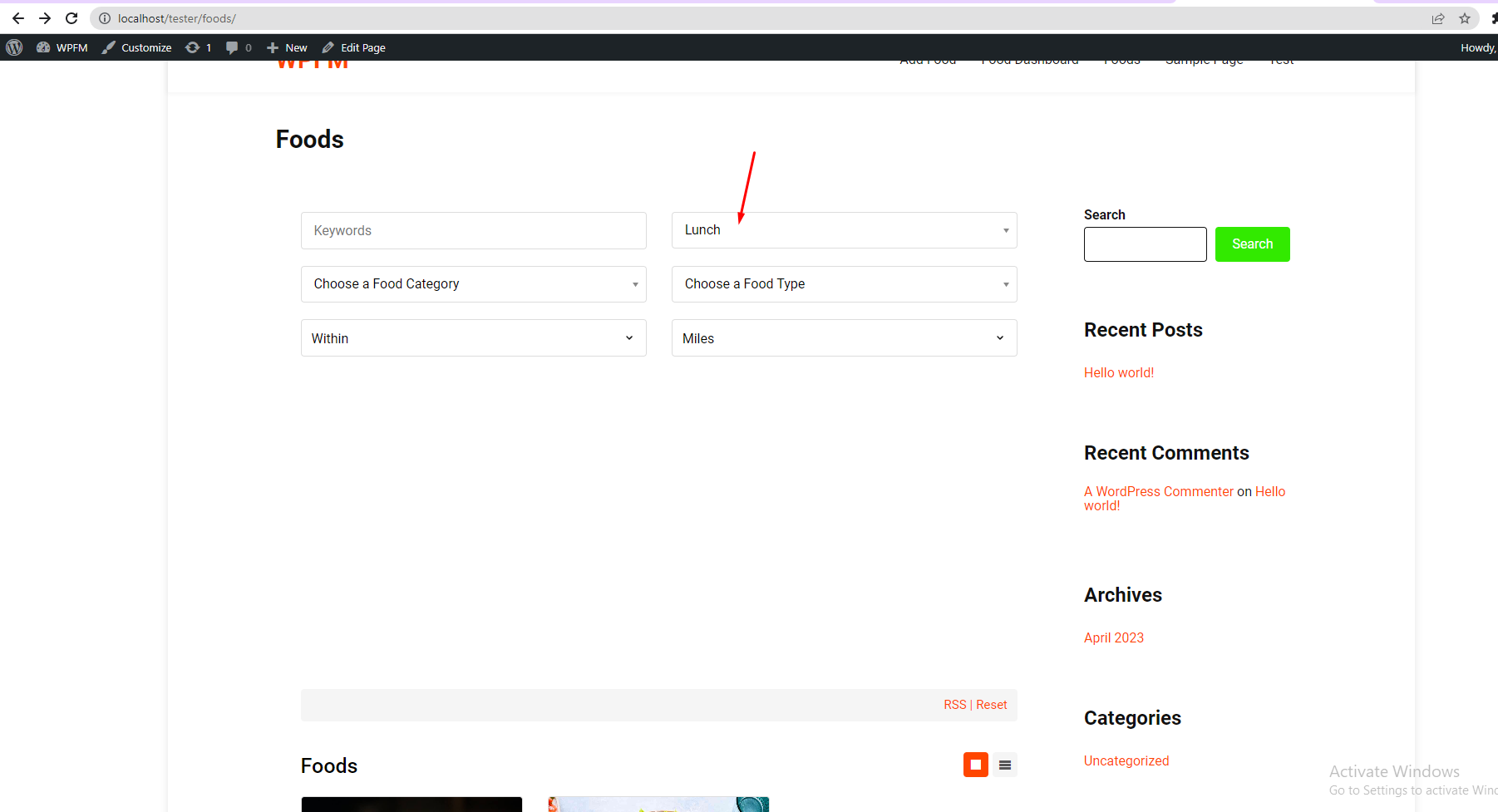This screenshot has width=1498, height=812.
Task: Open the WordPress logo menu in the admin bar
Action: point(13,47)
